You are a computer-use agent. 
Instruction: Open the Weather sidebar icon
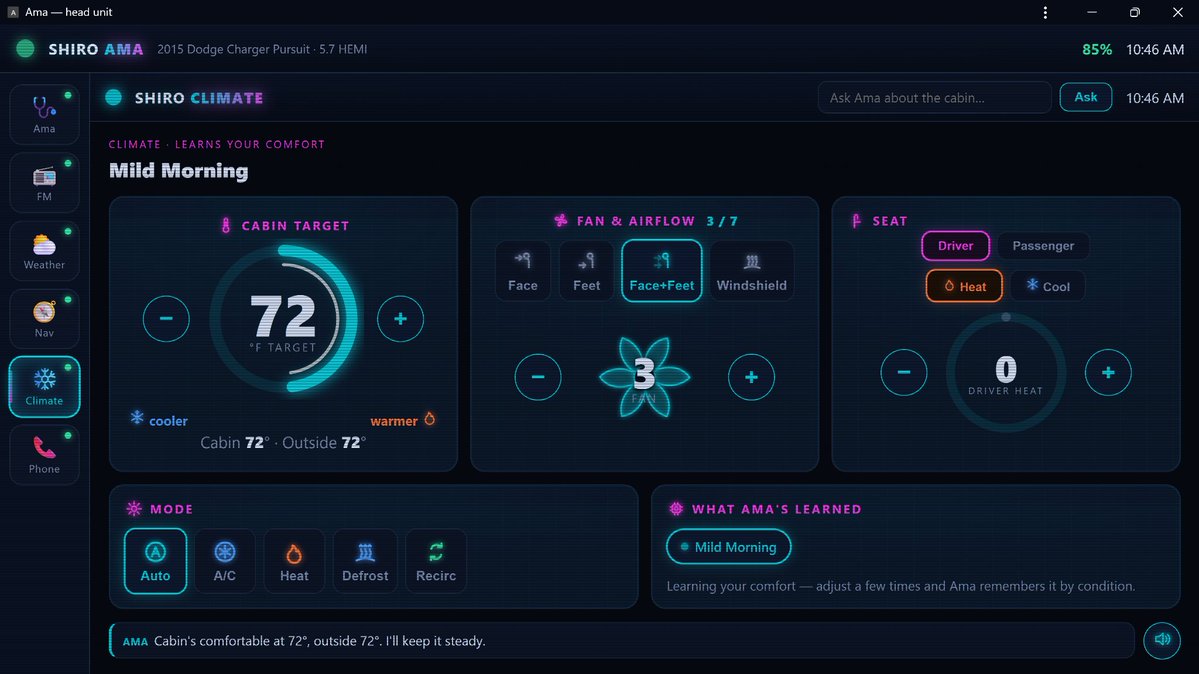coord(44,251)
